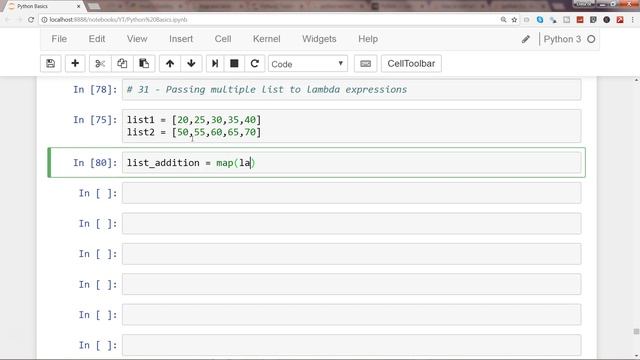Insert a new cell with the plus icon
Viewport: 640px width, 360px height.
75,64
